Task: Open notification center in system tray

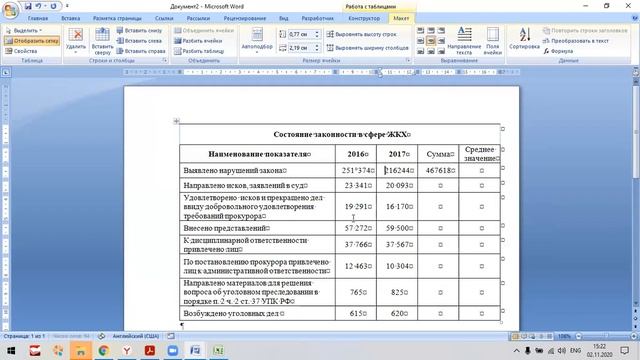Action: (x=624, y=351)
